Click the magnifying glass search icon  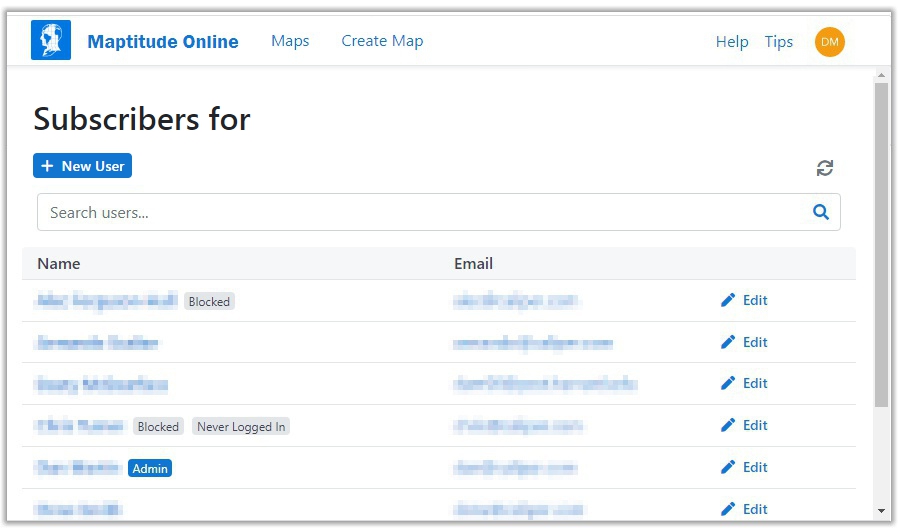(821, 212)
